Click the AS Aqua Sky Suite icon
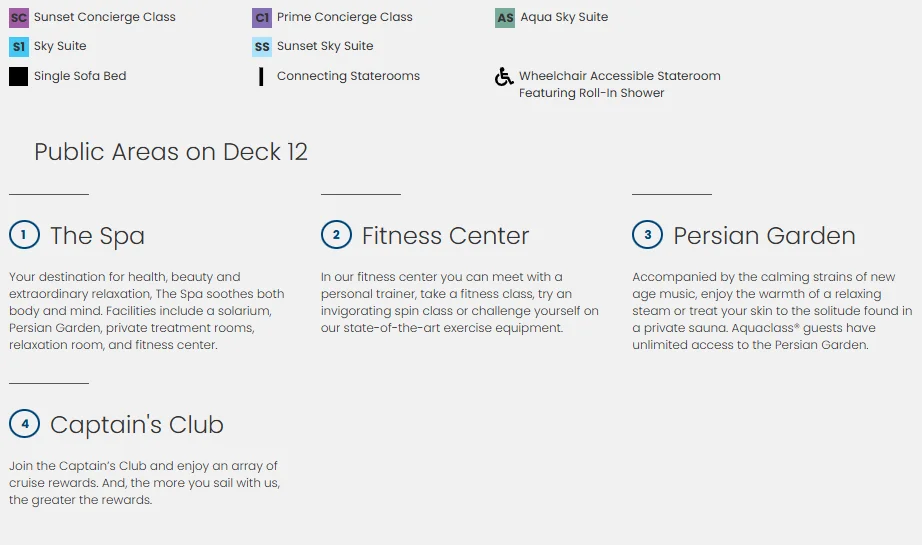Image resolution: width=922 pixels, height=545 pixels. coord(505,18)
